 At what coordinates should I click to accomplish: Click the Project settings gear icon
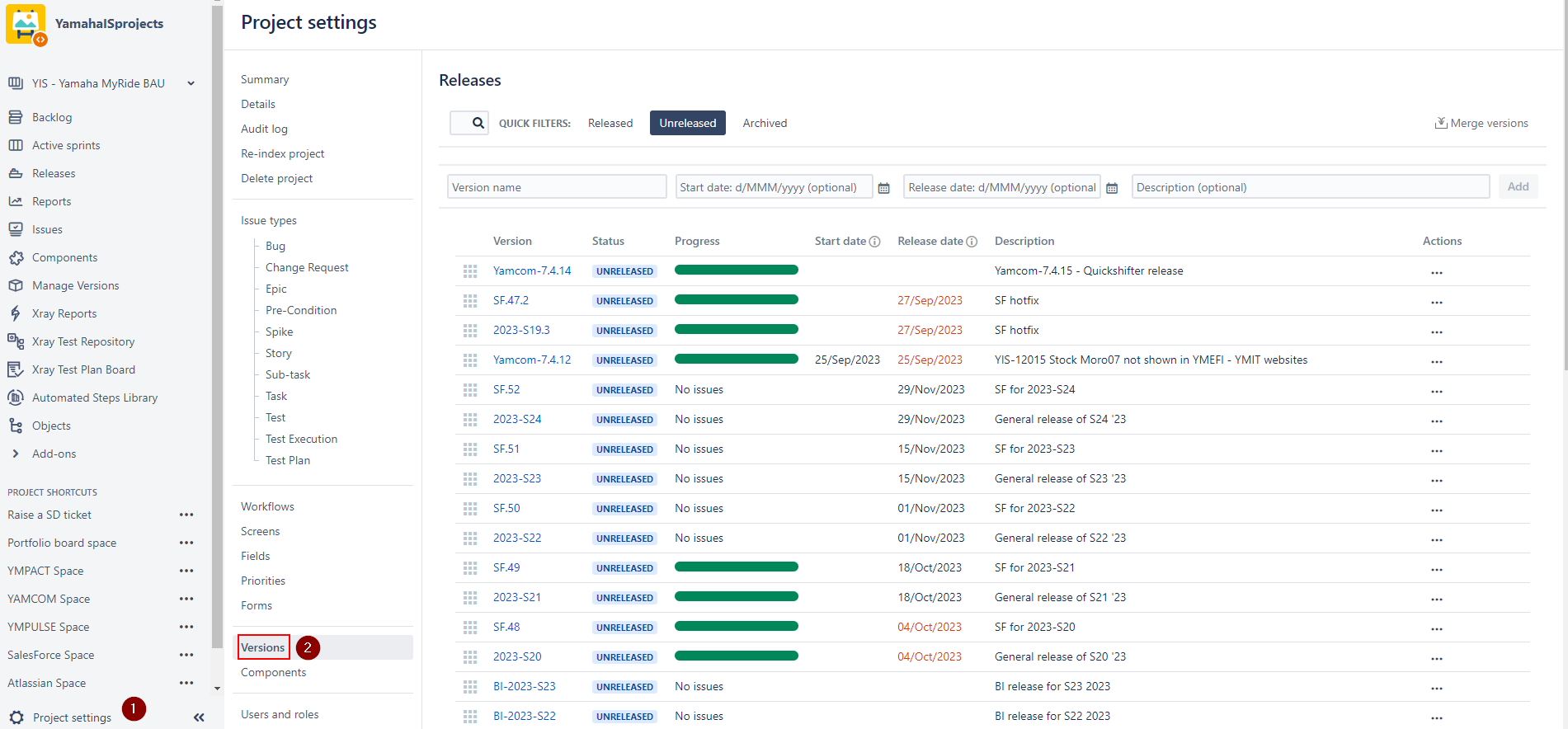(x=16, y=717)
